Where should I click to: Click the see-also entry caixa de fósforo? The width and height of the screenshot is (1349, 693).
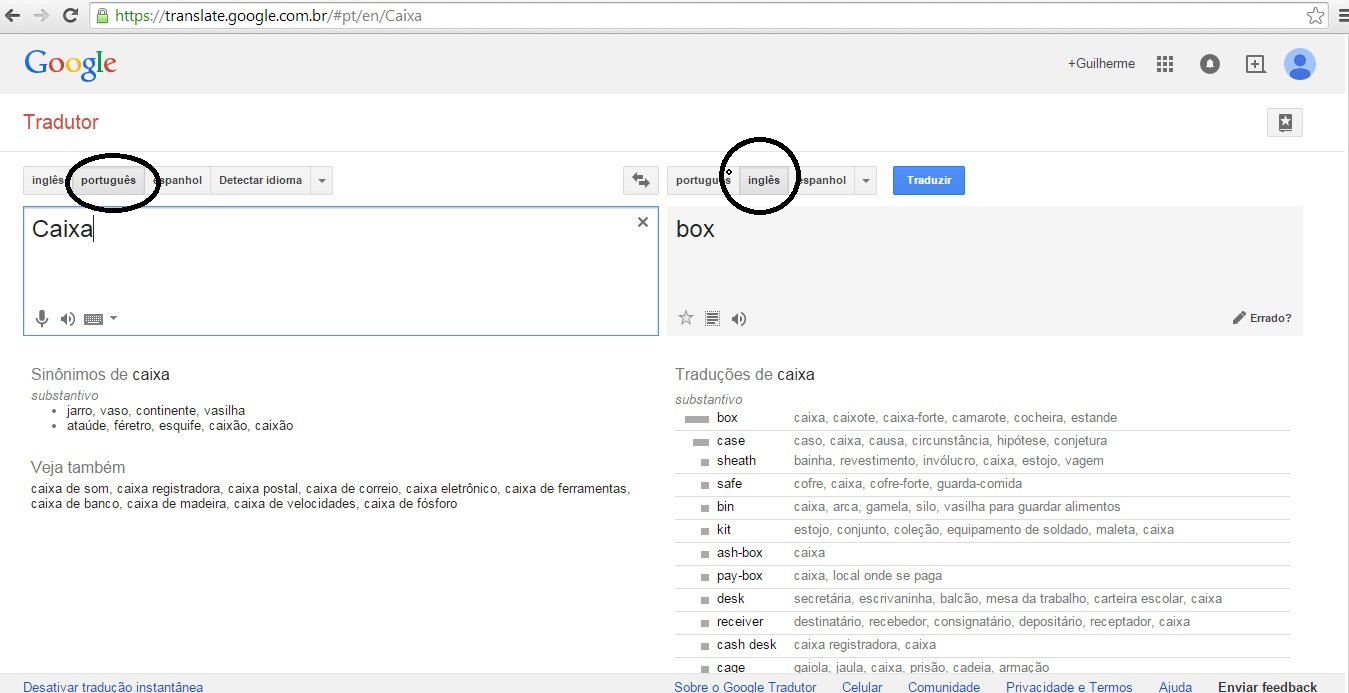[x=411, y=504]
